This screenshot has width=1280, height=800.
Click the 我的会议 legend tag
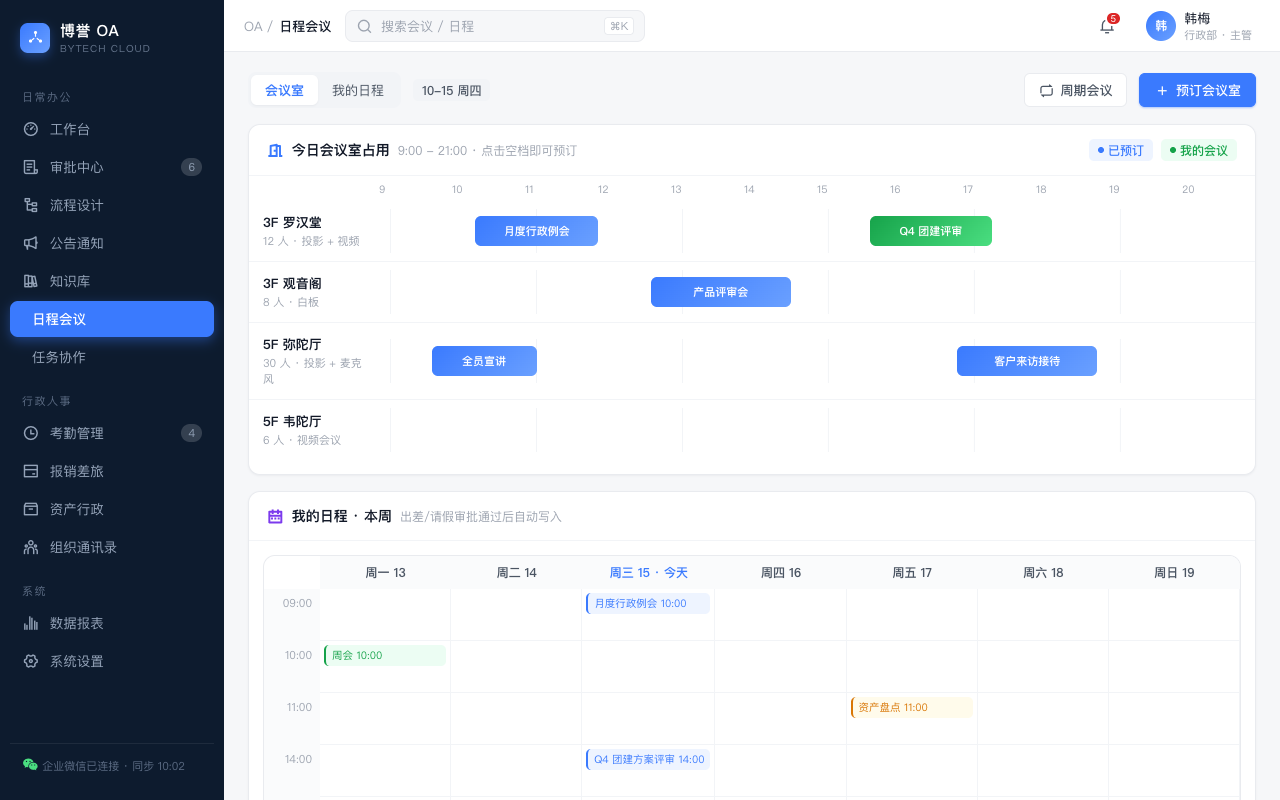[x=1199, y=150]
